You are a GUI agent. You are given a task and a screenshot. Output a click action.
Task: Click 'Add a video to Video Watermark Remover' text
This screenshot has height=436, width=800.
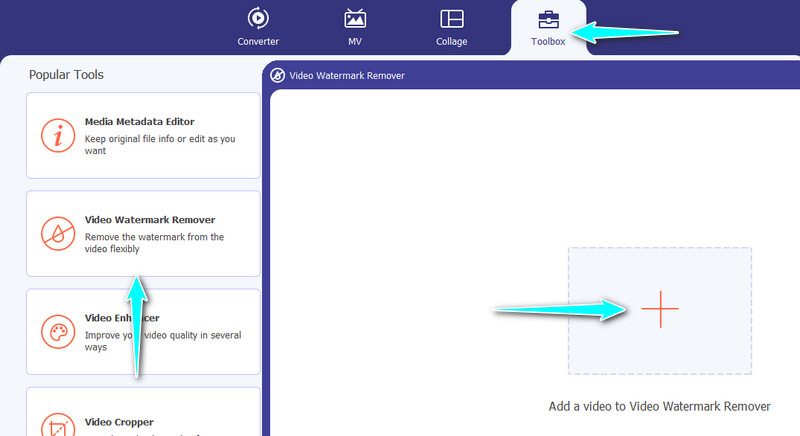(659, 407)
